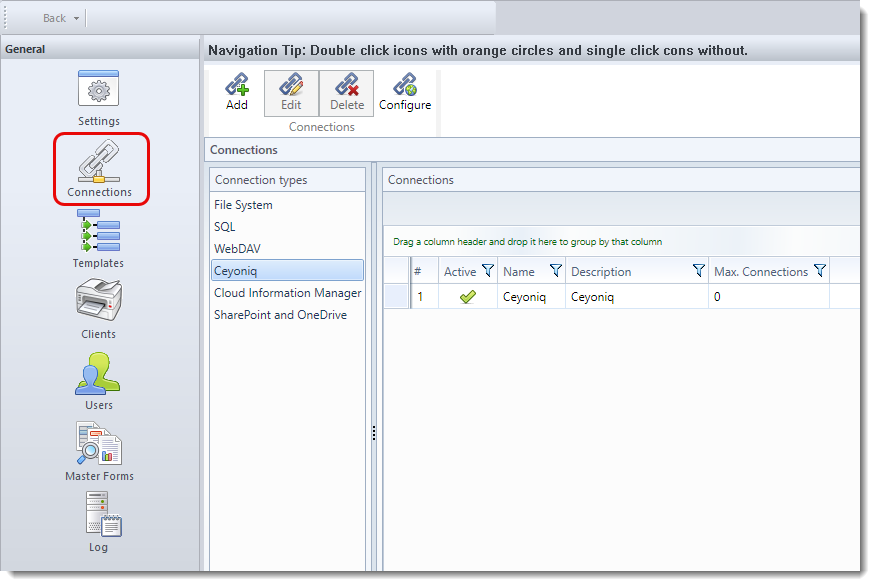Open the Settings gear icon

(x=99, y=90)
